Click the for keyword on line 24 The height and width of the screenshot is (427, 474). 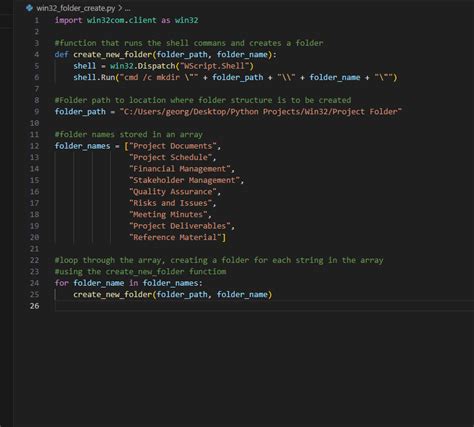62,283
